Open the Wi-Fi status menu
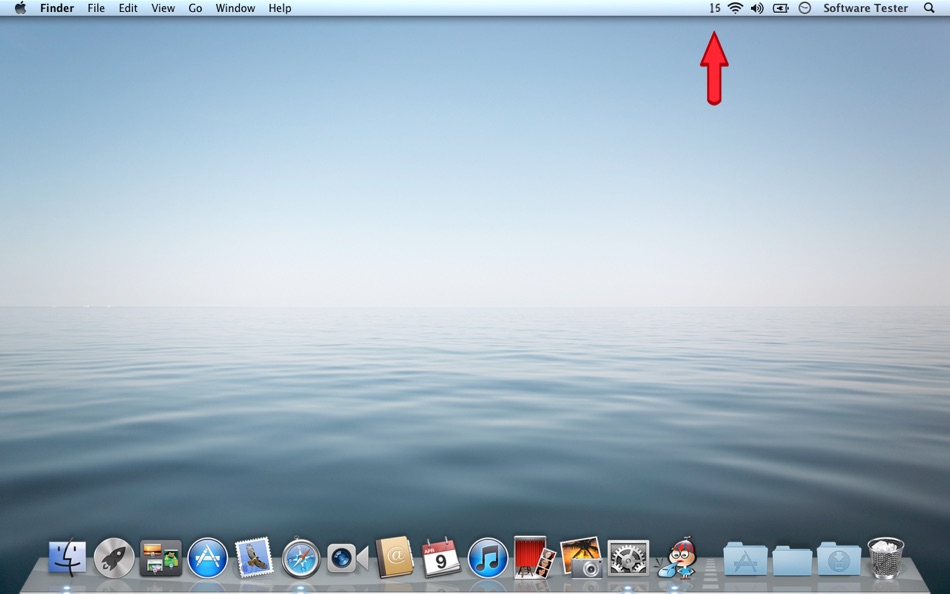 735,8
